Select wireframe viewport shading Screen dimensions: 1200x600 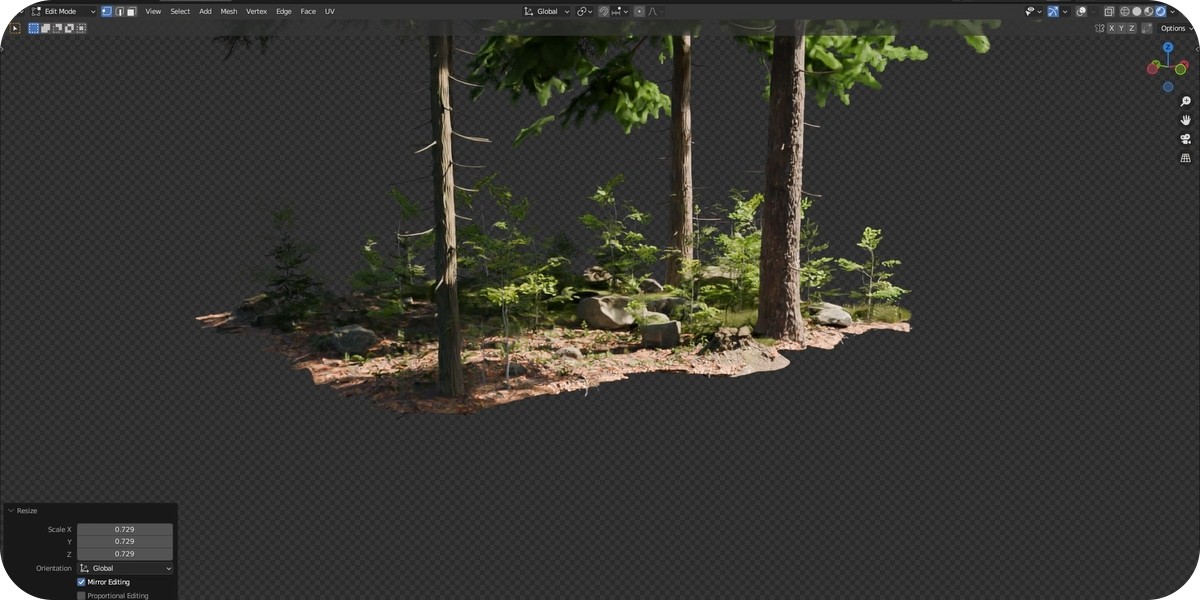[x=1125, y=12]
